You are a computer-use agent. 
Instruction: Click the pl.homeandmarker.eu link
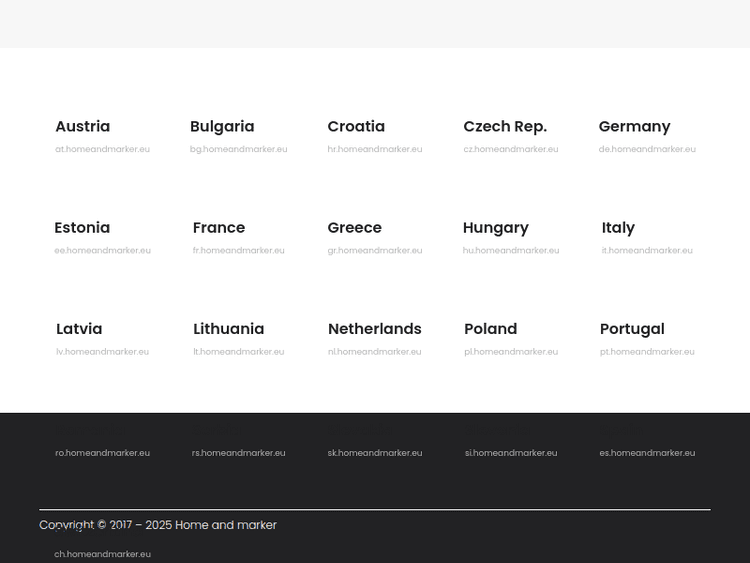pyautogui.click(x=510, y=352)
